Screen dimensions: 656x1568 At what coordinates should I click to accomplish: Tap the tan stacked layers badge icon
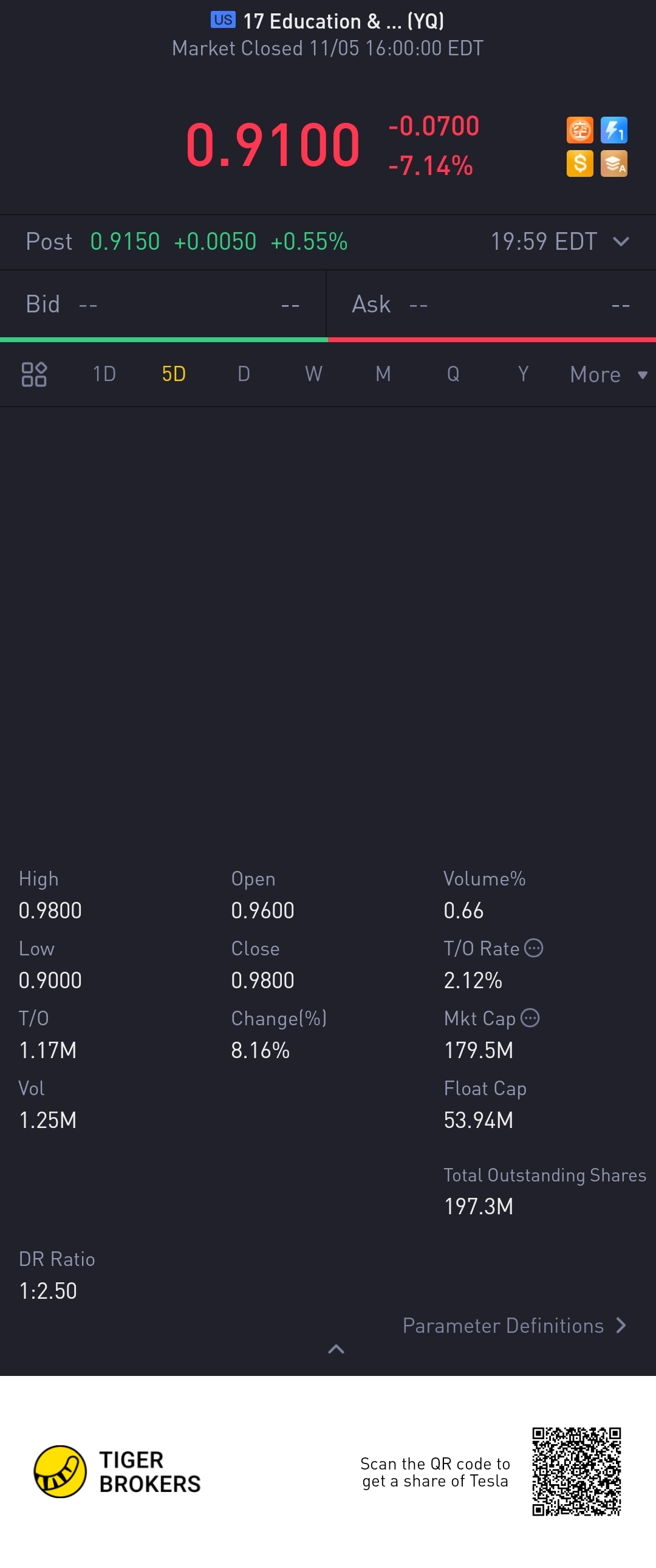click(613, 163)
